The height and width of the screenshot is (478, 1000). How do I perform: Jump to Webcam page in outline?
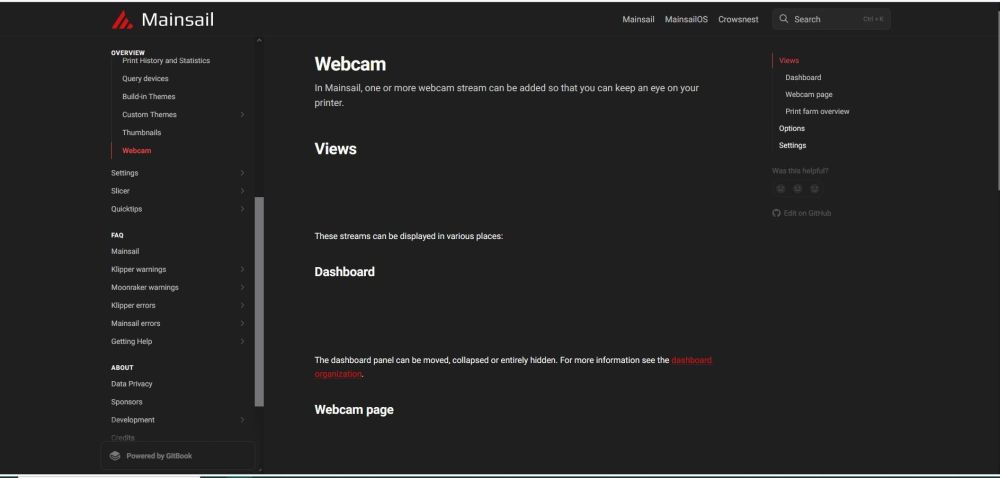809,94
